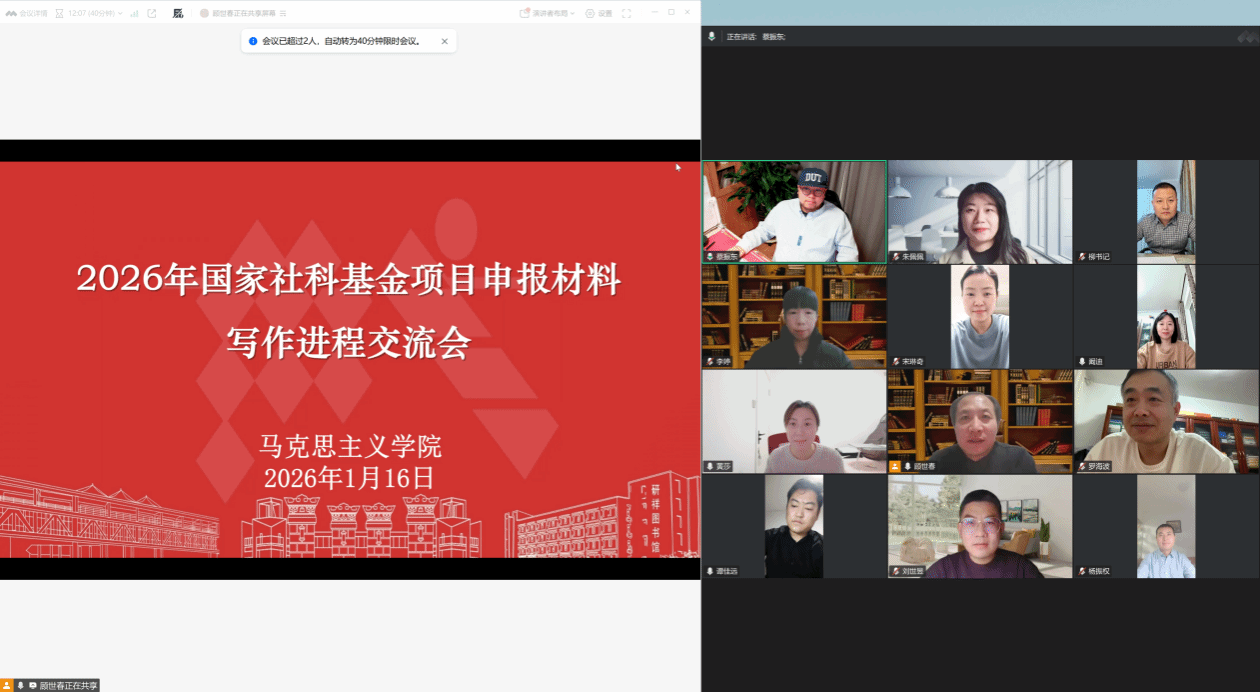Click the annotation icon in top toolbar
Image resolution: width=1260 pixels, height=692 pixels.
tap(178, 13)
